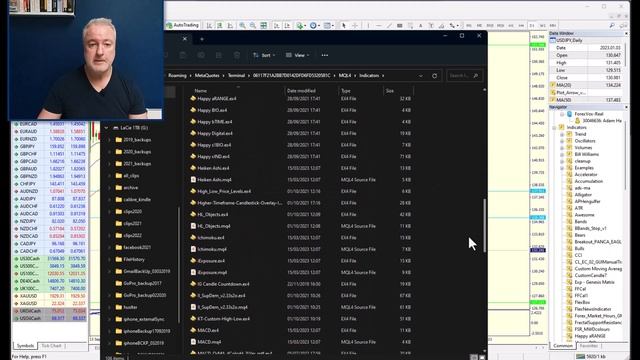The image size is (640, 360).
Task: Open the three-dot more options menu in Explorer
Action: coord(324,55)
